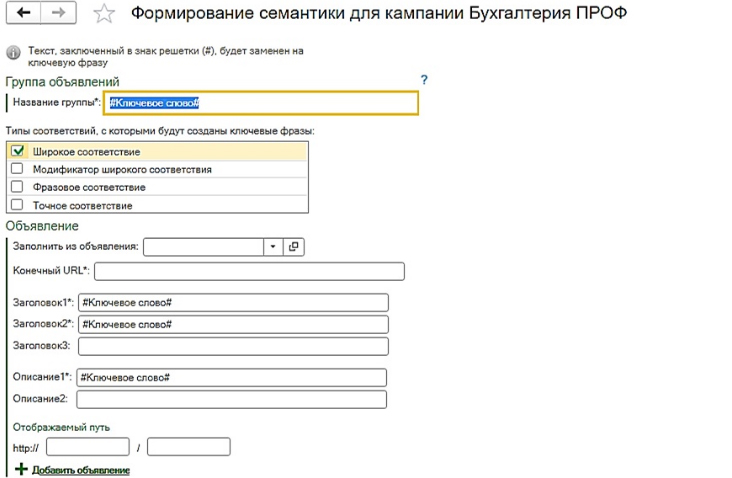Click into the Конечный URL field
This screenshot has width=732, height=478.
[249, 271]
